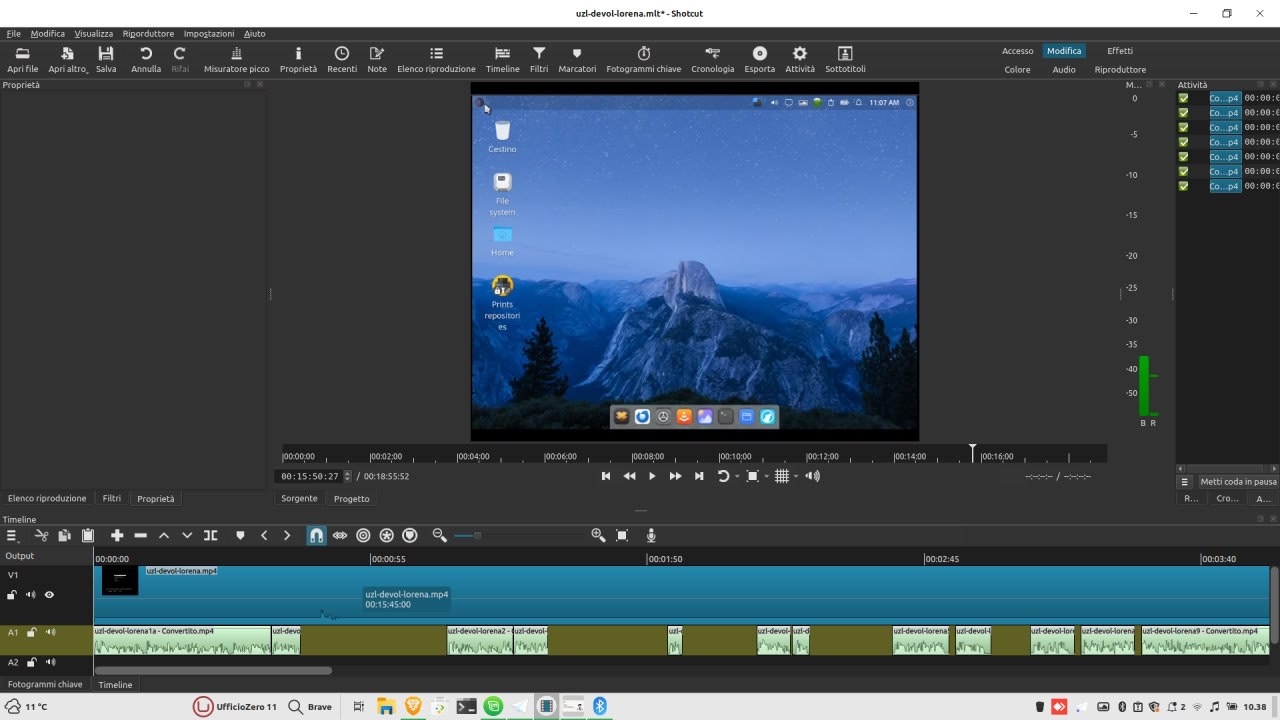Viewport: 1280px width, 720px height.
Task: Lock the A1 audio track
Action: pos(32,632)
